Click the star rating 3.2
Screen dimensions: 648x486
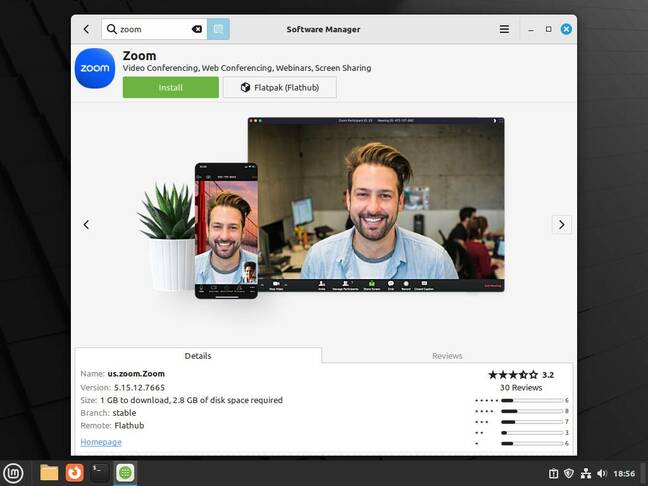click(x=521, y=375)
